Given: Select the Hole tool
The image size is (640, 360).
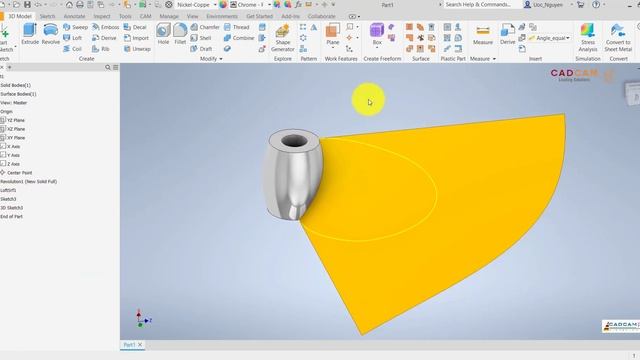Looking at the screenshot, I should [x=163, y=34].
